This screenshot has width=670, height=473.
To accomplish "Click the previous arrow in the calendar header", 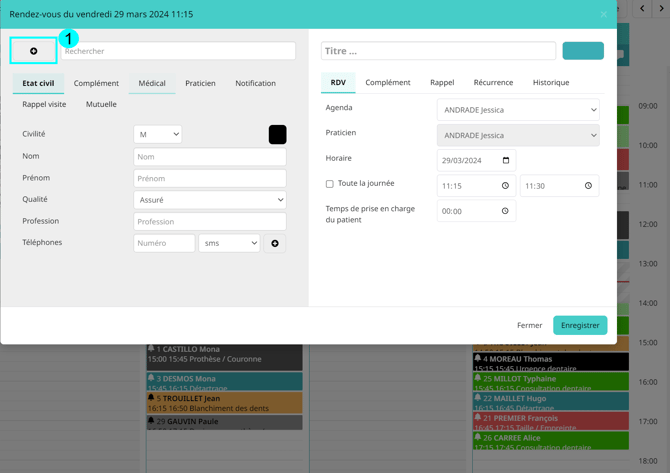I will (x=642, y=9).
